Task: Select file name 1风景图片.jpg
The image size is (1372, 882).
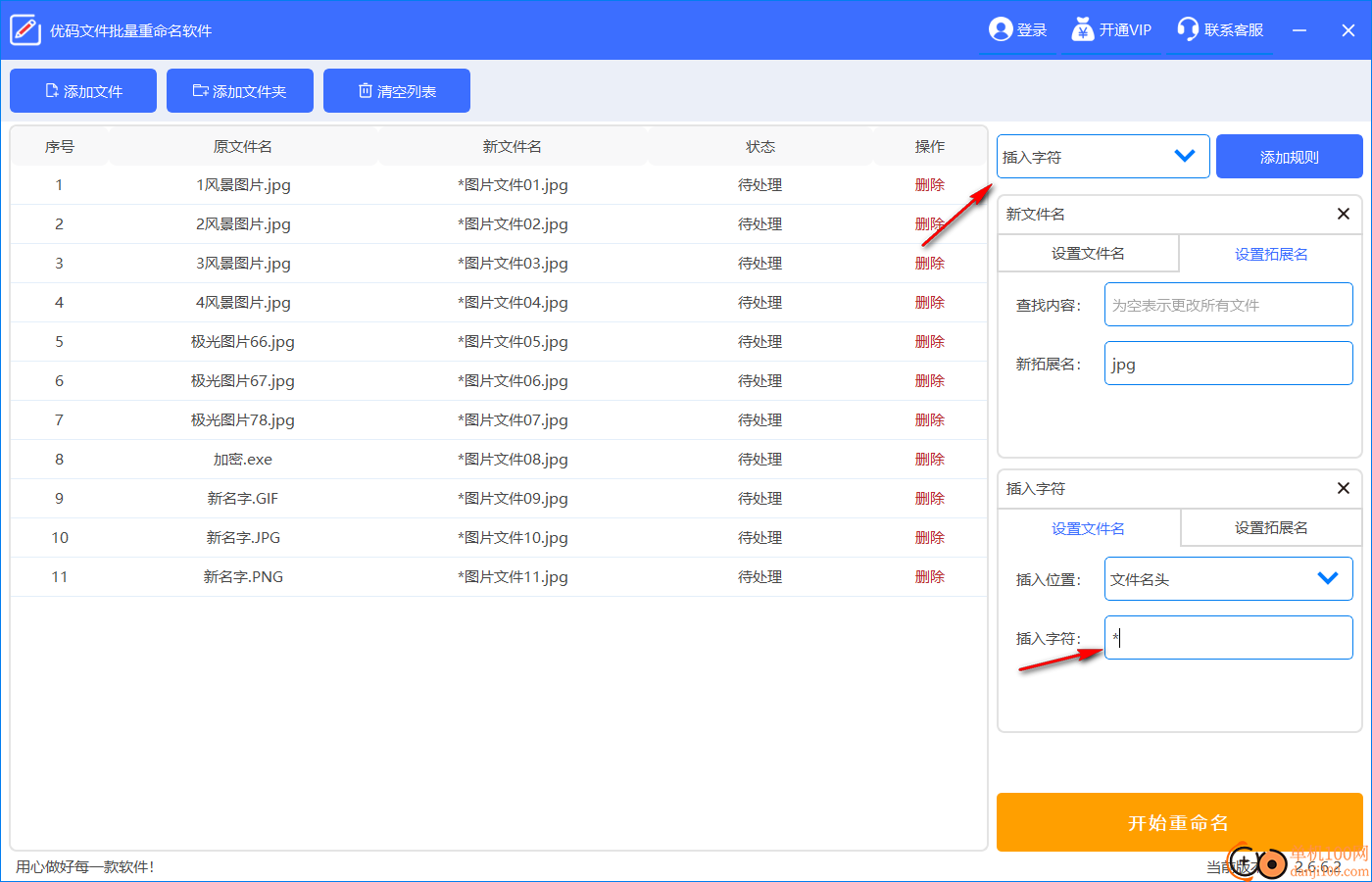Action: (x=243, y=185)
